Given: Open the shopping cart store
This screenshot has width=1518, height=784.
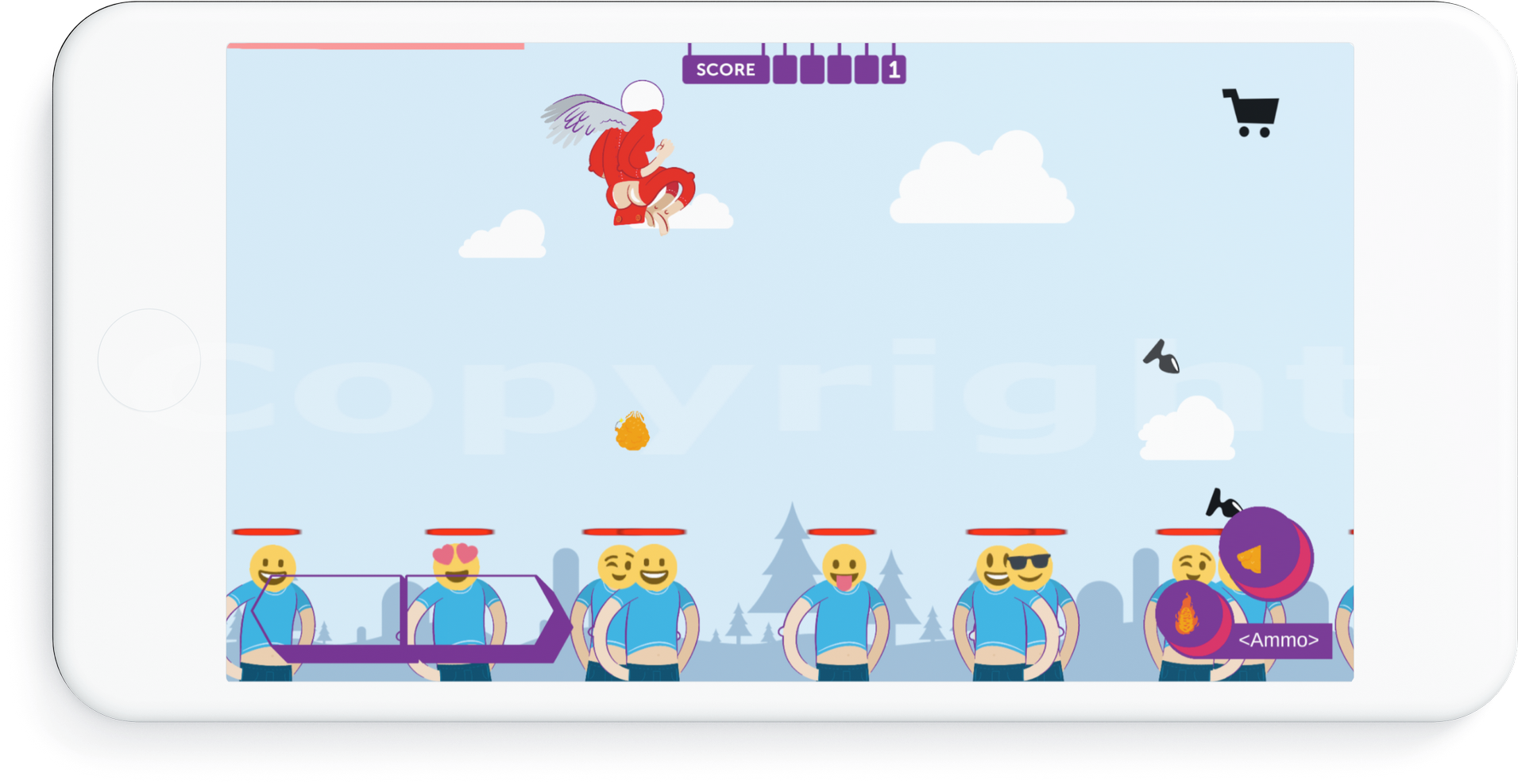Looking at the screenshot, I should coord(1250,113).
